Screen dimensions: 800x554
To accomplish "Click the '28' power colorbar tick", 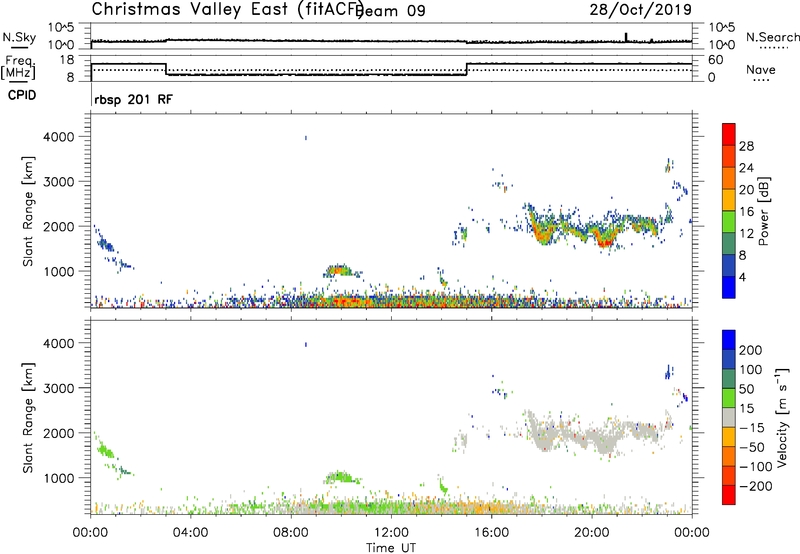I will pyautogui.click(x=746, y=146).
